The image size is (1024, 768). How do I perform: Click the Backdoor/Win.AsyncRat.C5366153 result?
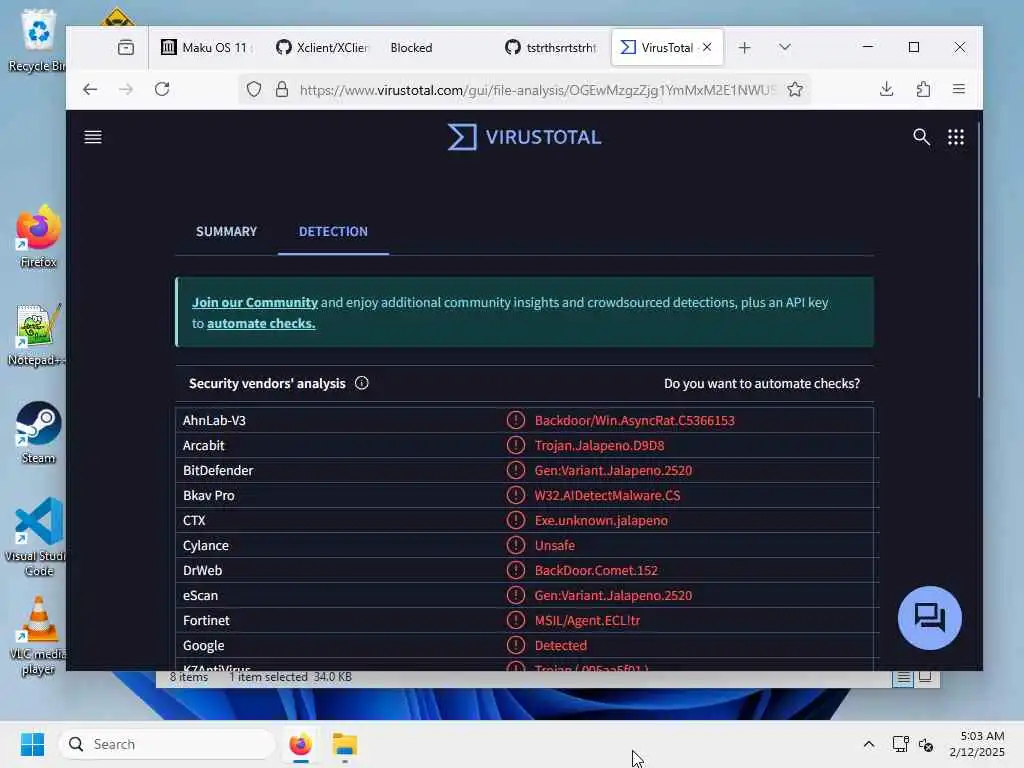tap(634, 420)
